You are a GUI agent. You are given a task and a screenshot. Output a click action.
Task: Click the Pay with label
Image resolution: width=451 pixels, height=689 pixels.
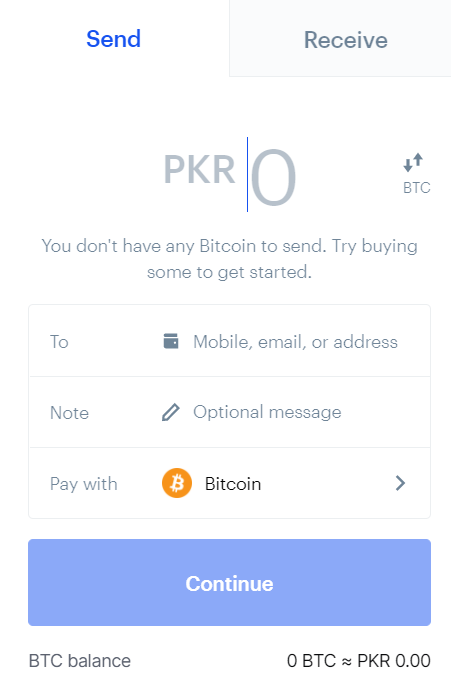coord(84,484)
